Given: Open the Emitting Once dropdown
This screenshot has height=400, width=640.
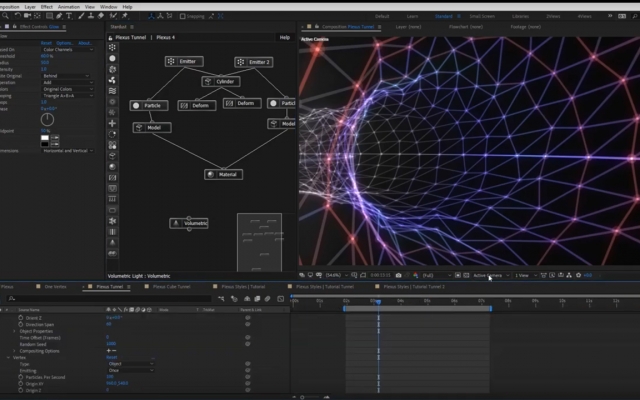Looking at the screenshot, I should tap(131, 370).
